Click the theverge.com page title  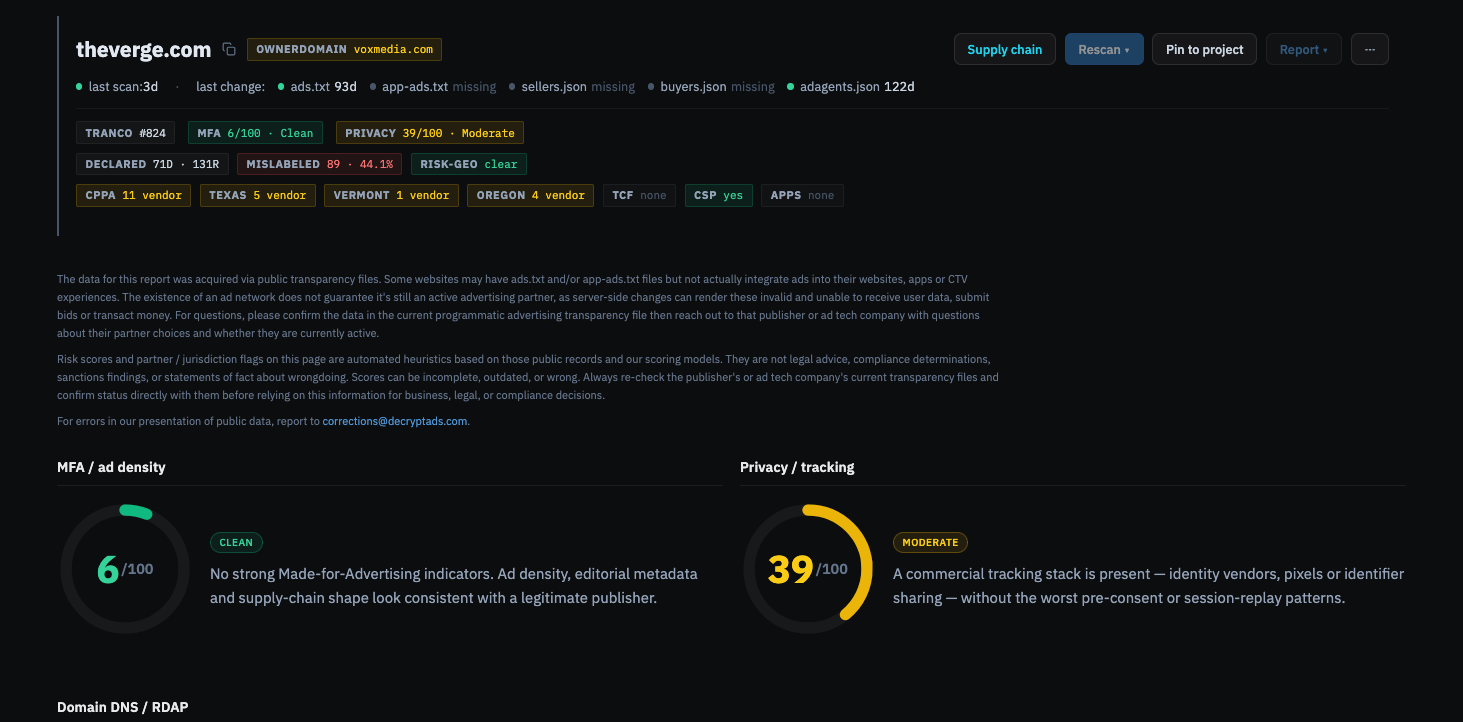pyautogui.click(x=144, y=49)
